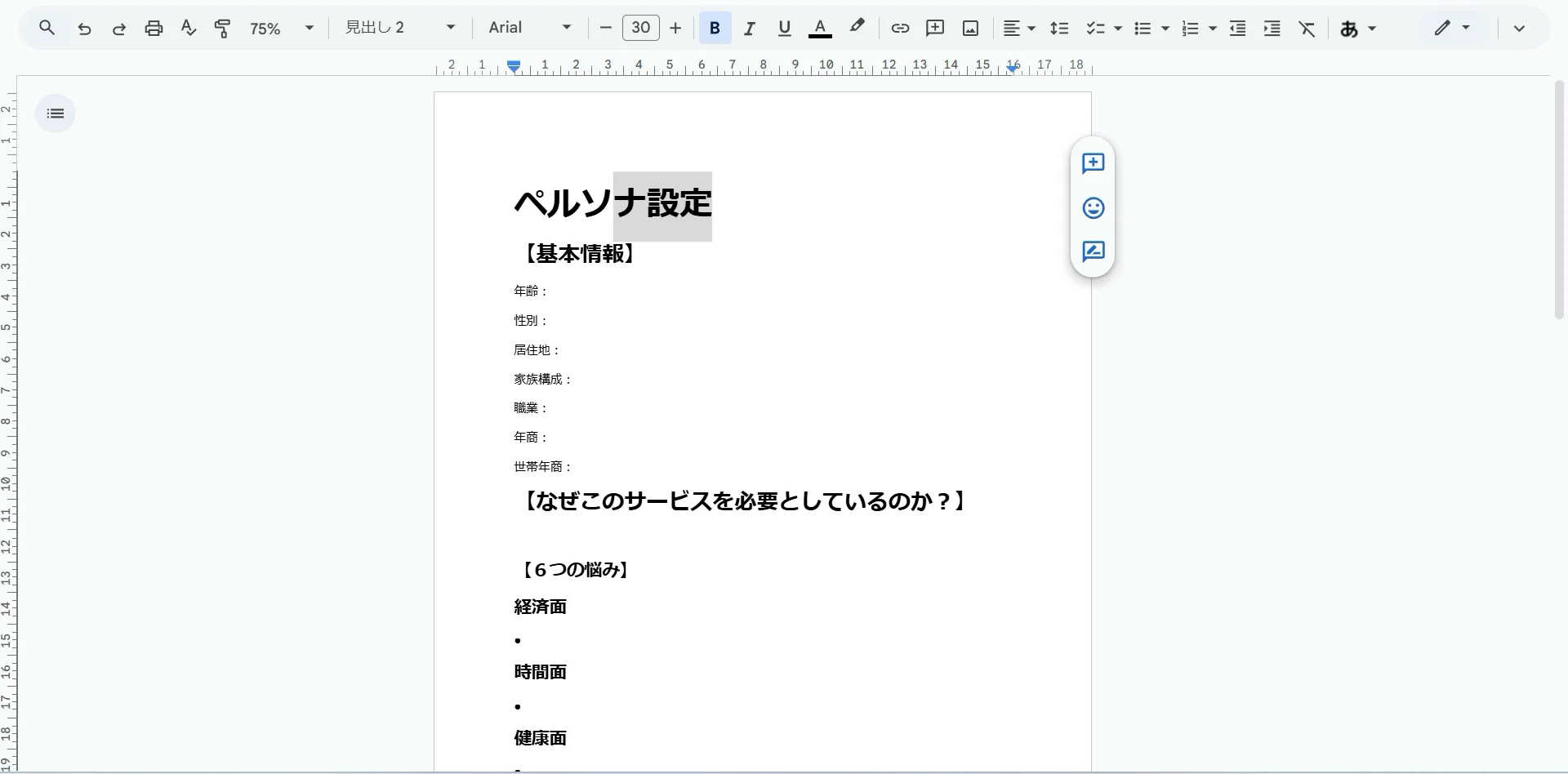Click the font size field showing 30
1568x774 pixels.
tap(641, 28)
